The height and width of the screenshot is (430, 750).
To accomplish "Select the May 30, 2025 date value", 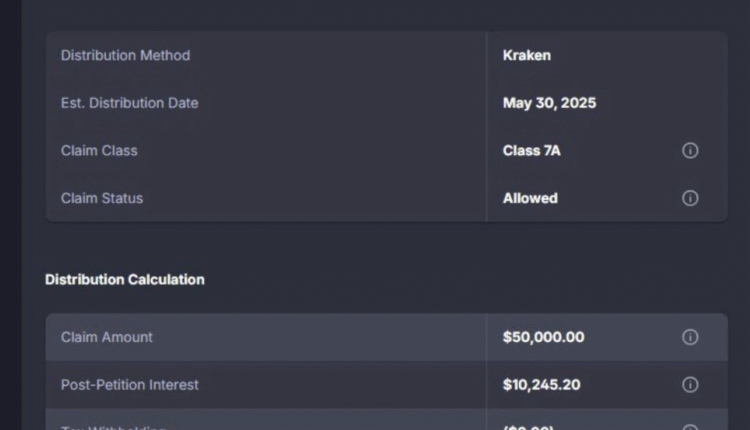I will 549,103.
